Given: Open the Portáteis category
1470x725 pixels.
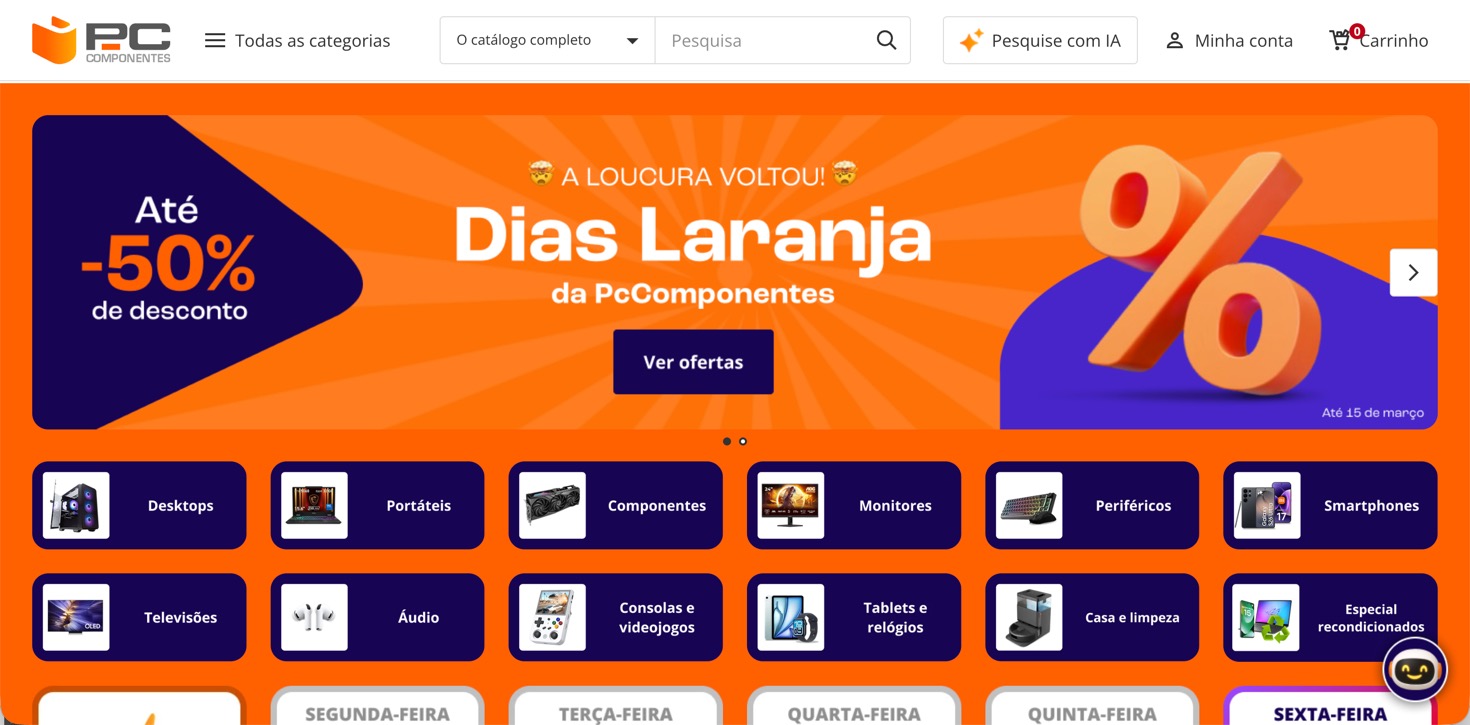Looking at the screenshot, I should coord(377,505).
